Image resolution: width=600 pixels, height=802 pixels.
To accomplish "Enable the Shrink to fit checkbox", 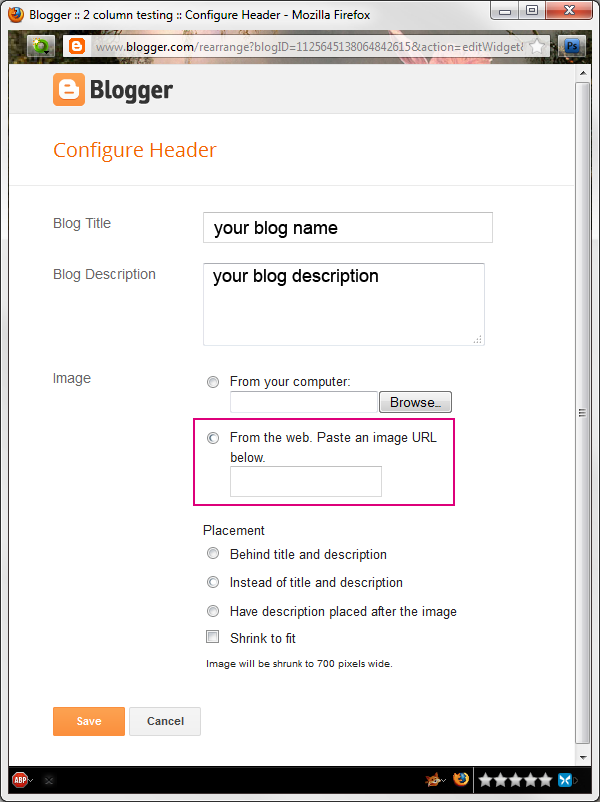I will click(212, 637).
